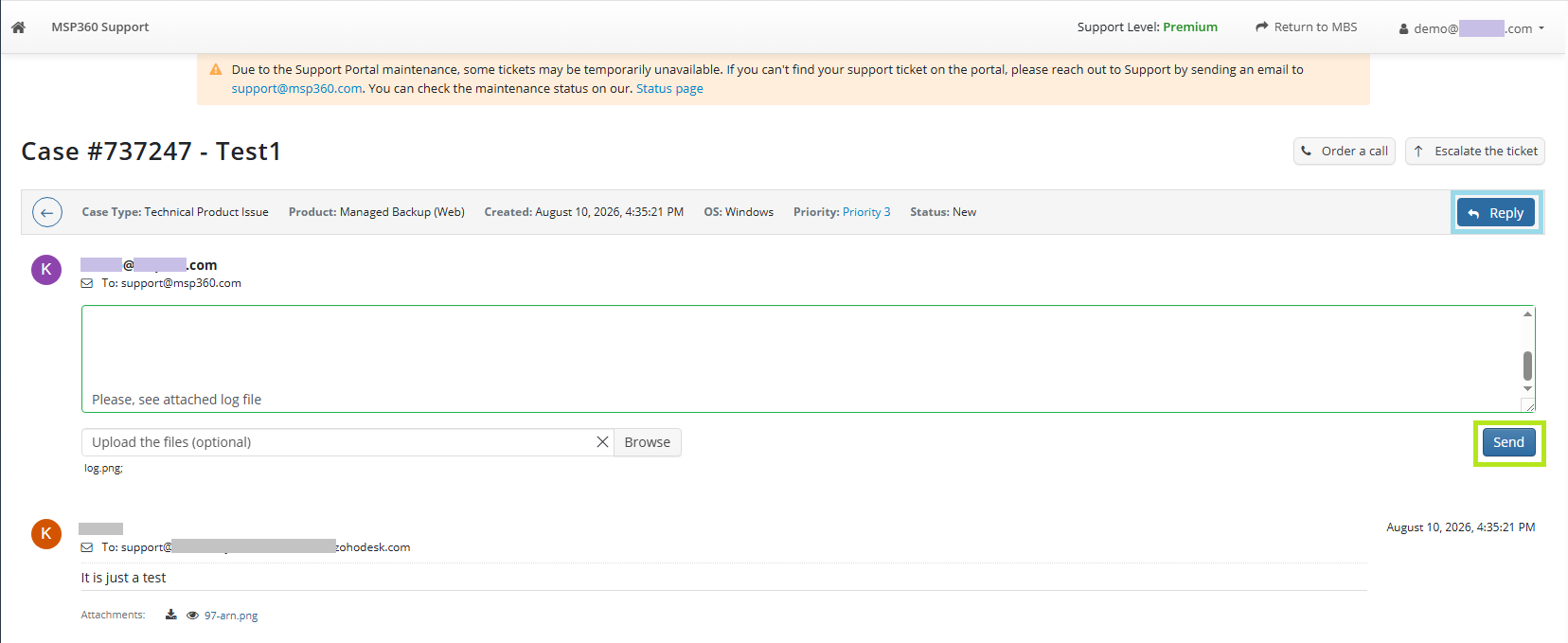Click the envelope icon beside support@msp360.com
Screen dimensions: 1568x643
pos(87,283)
